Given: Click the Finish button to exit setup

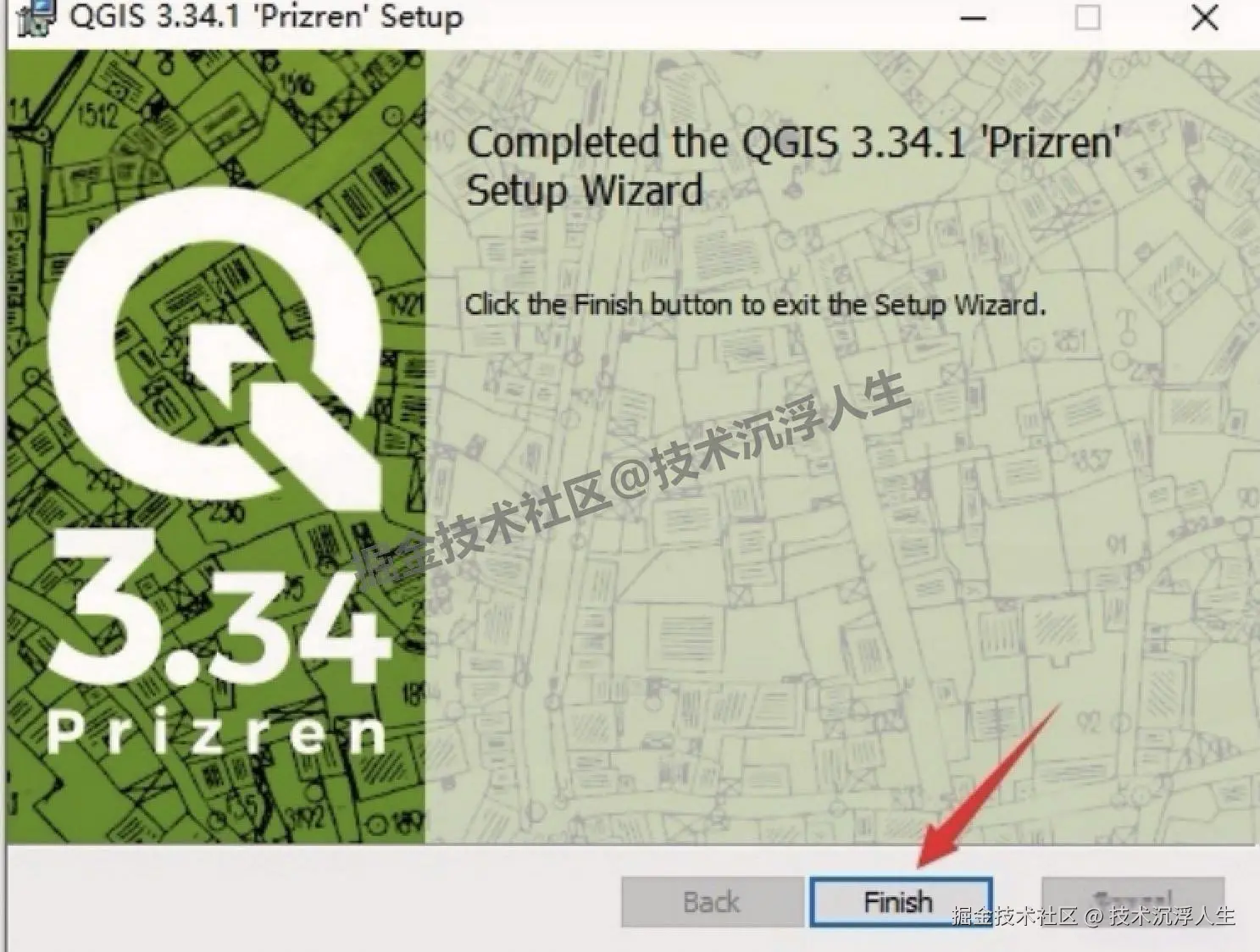Looking at the screenshot, I should 901,902.
